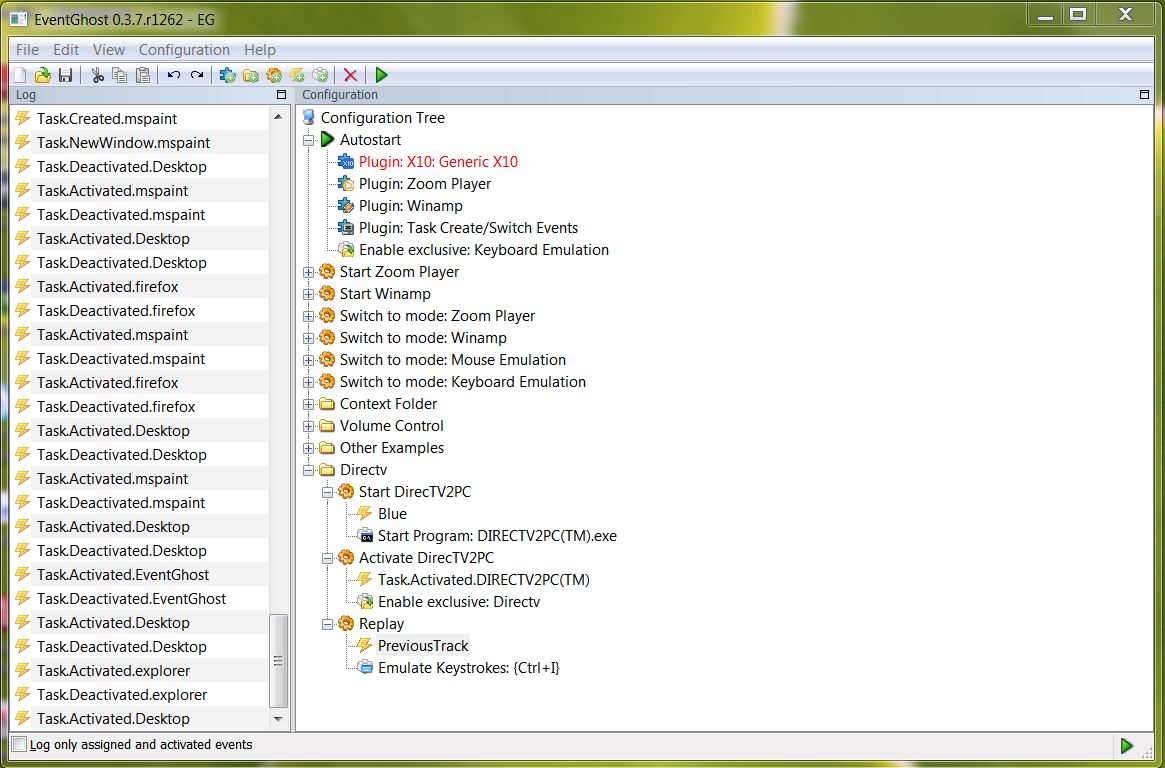The image size is (1165, 768).
Task: Collapse the Autostart tree node
Action: 308,140
